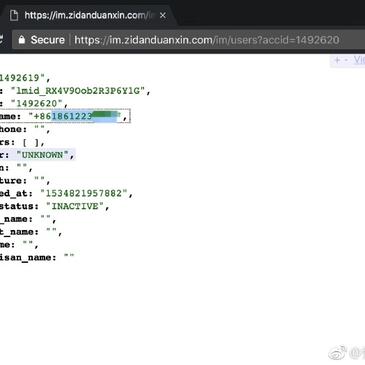Click the timestamp "1534821957882"
The image size is (365, 365).
84,193
